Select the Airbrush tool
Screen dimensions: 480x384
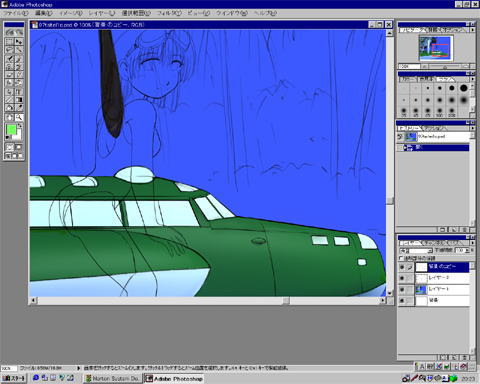[9, 58]
